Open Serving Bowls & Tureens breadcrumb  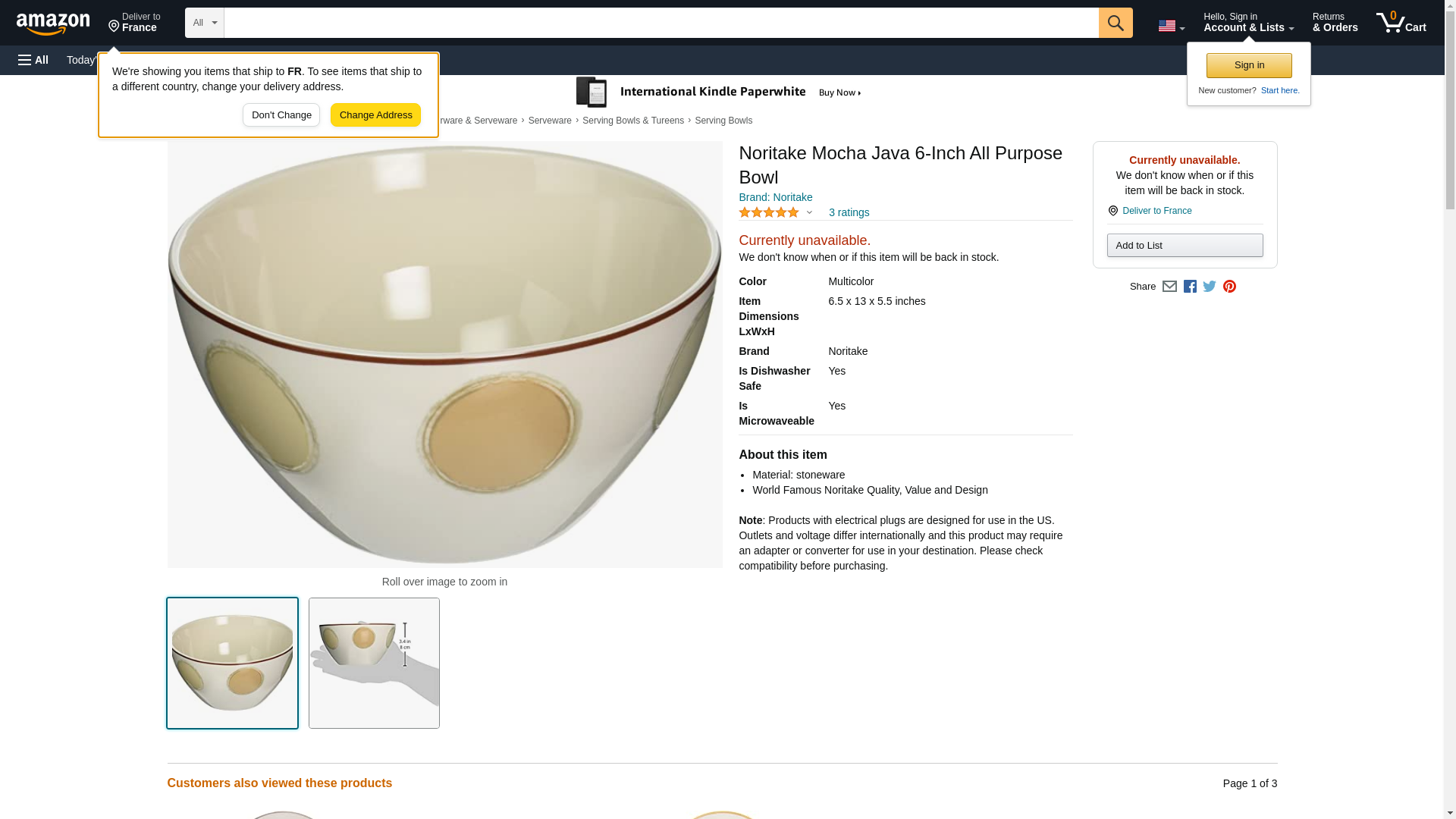pyautogui.click(x=632, y=121)
